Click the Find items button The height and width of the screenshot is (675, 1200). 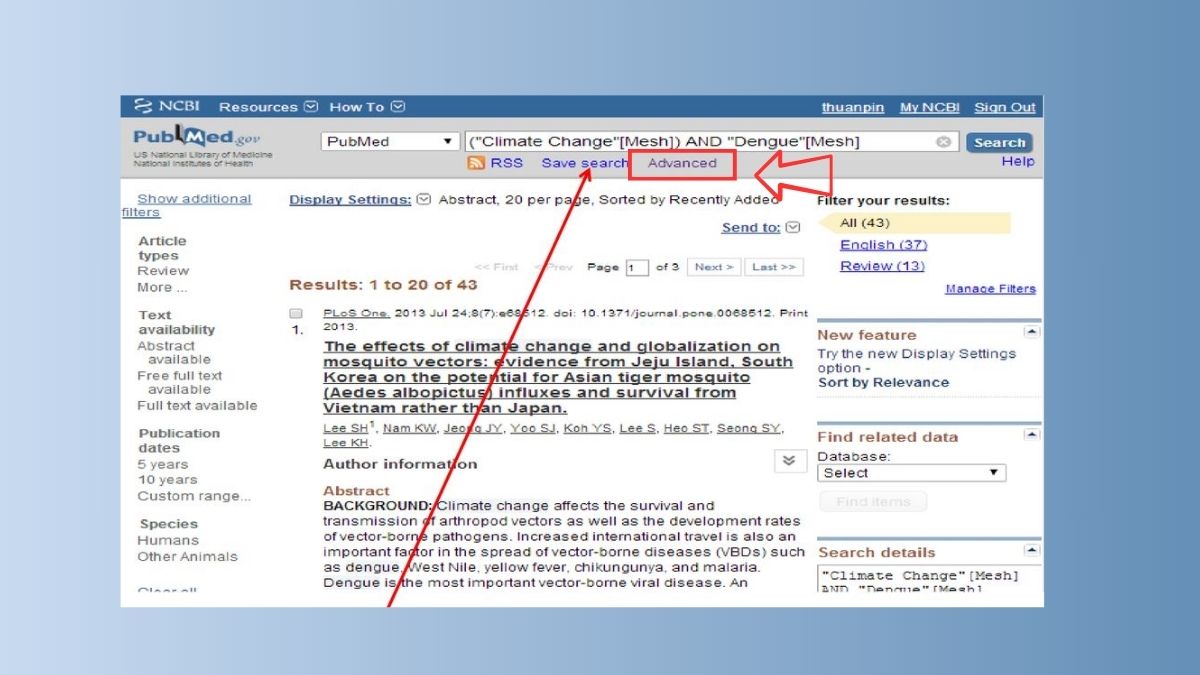(x=873, y=502)
